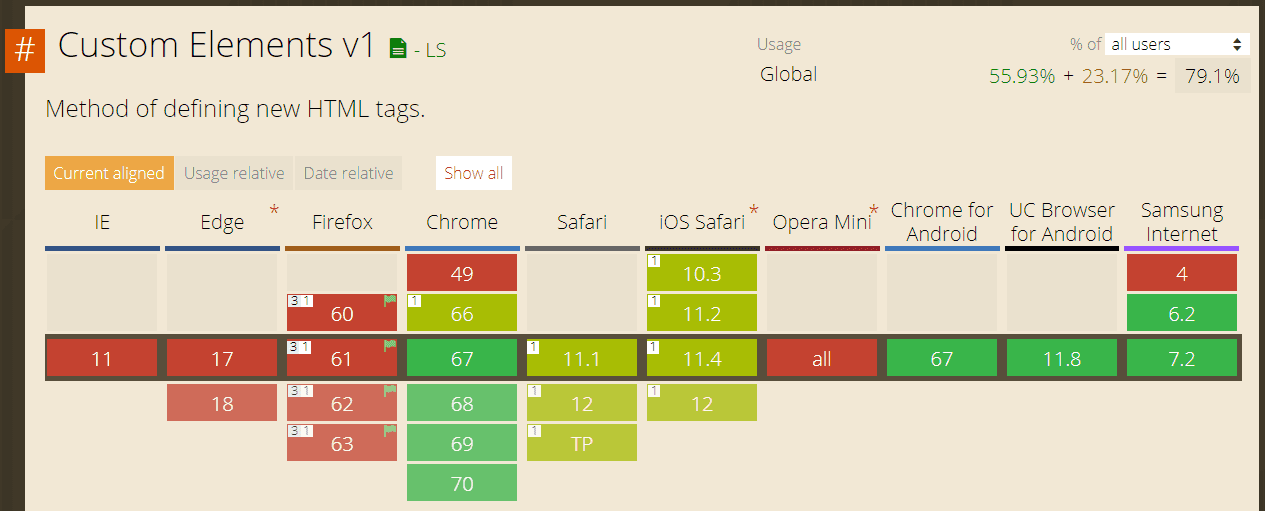Switch to Date relative view
Viewport: 1265px width, 511px height.
(x=348, y=173)
